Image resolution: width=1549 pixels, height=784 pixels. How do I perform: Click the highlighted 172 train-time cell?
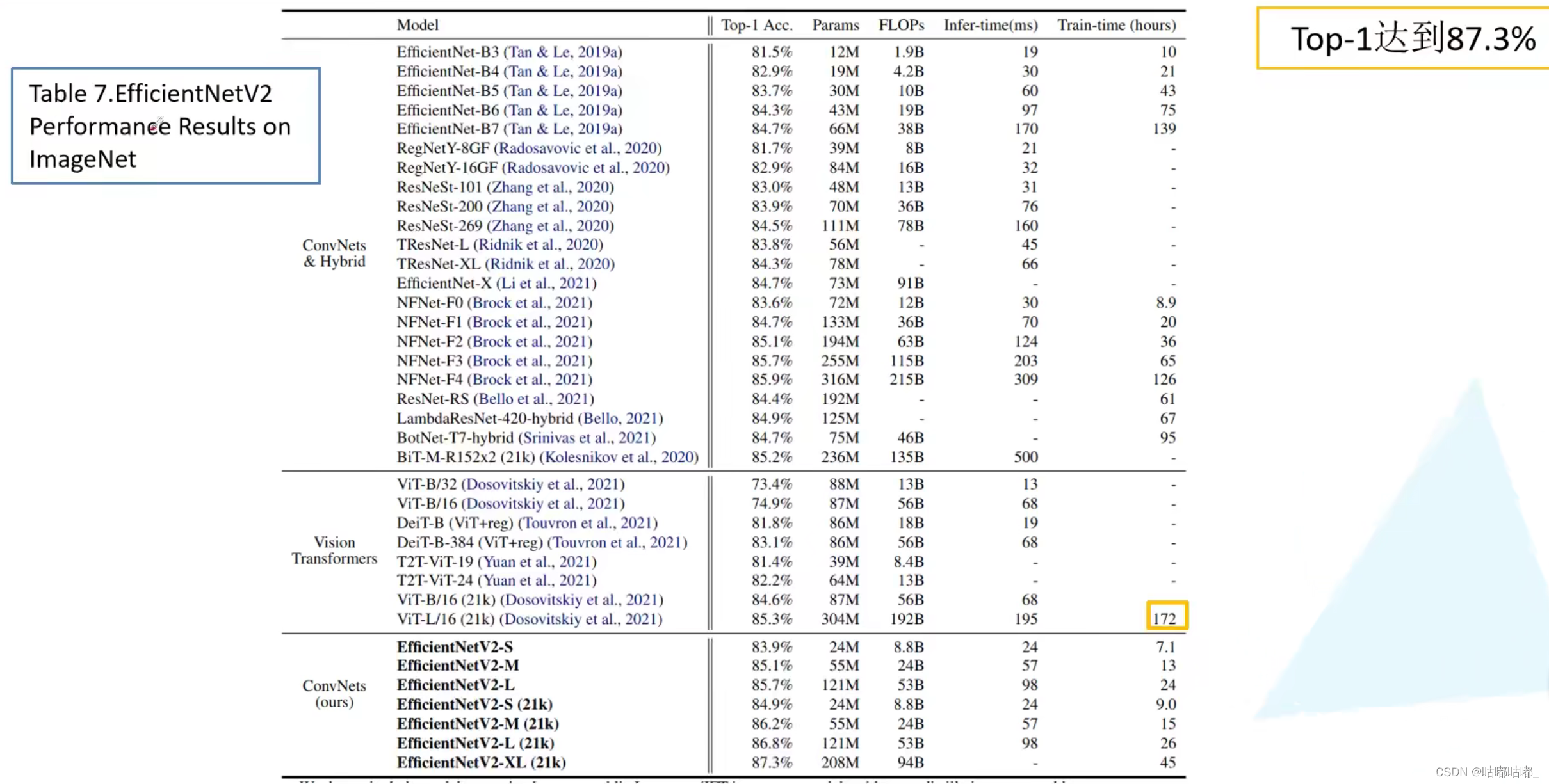pyautogui.click(x=1165, y=618)
